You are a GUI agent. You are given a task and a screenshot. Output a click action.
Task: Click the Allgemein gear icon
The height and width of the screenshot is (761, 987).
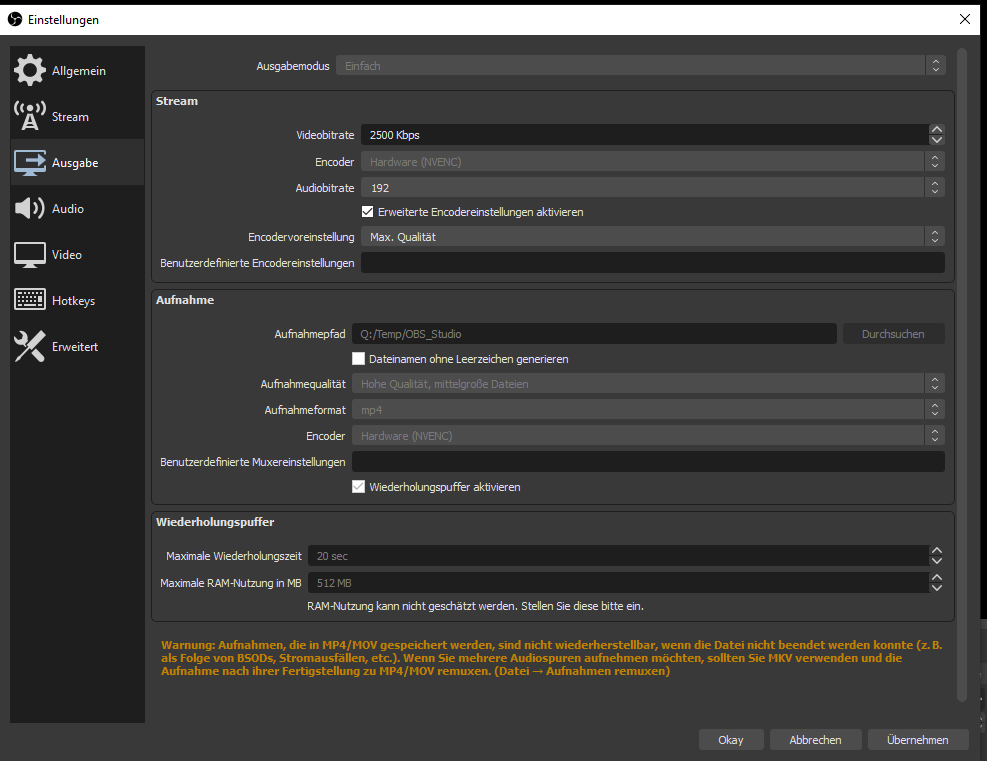30,71
